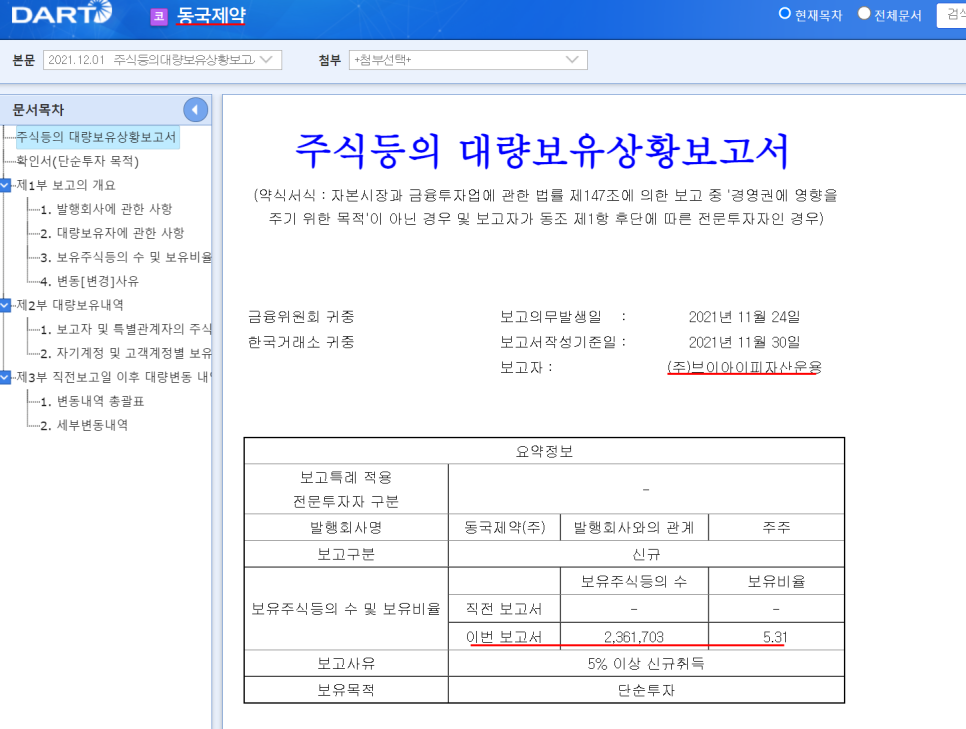Open 4. 변동[변경]사유 item
The width and height of the screenshot is (966, 729).
(x=90, y=281)
